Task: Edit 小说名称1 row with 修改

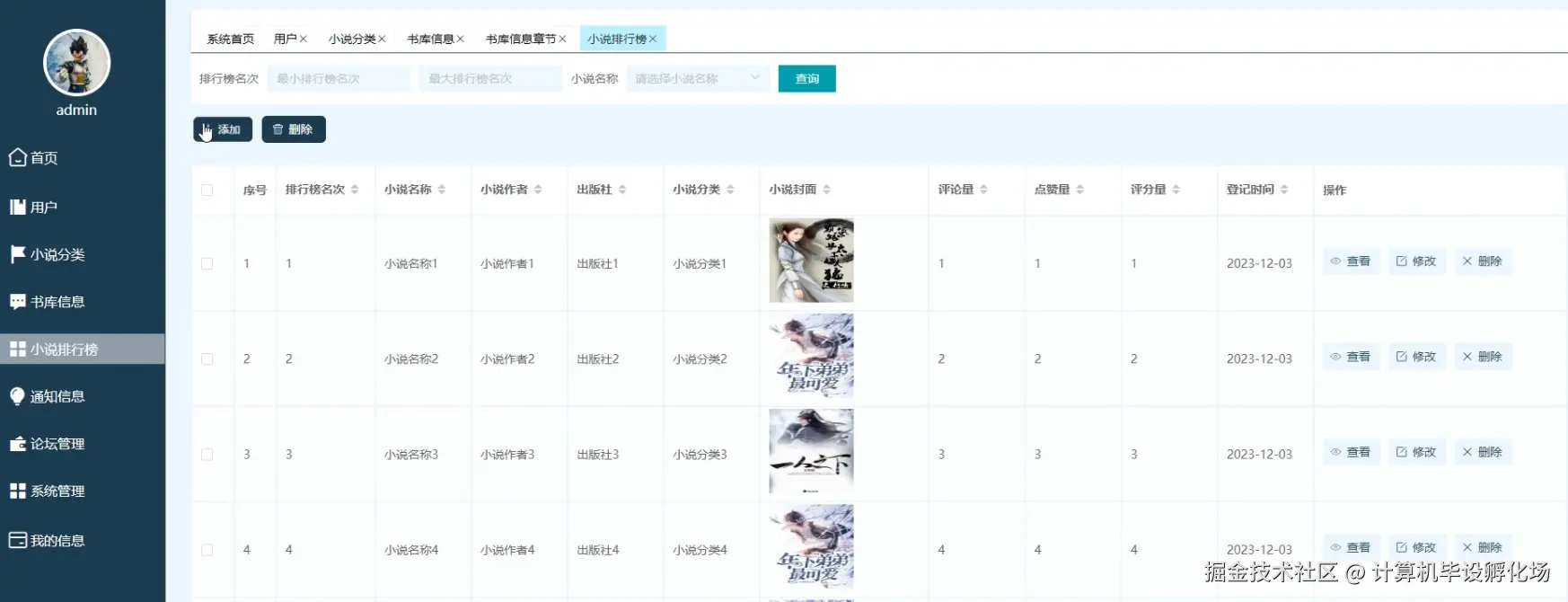Action: click(1416, 261)
